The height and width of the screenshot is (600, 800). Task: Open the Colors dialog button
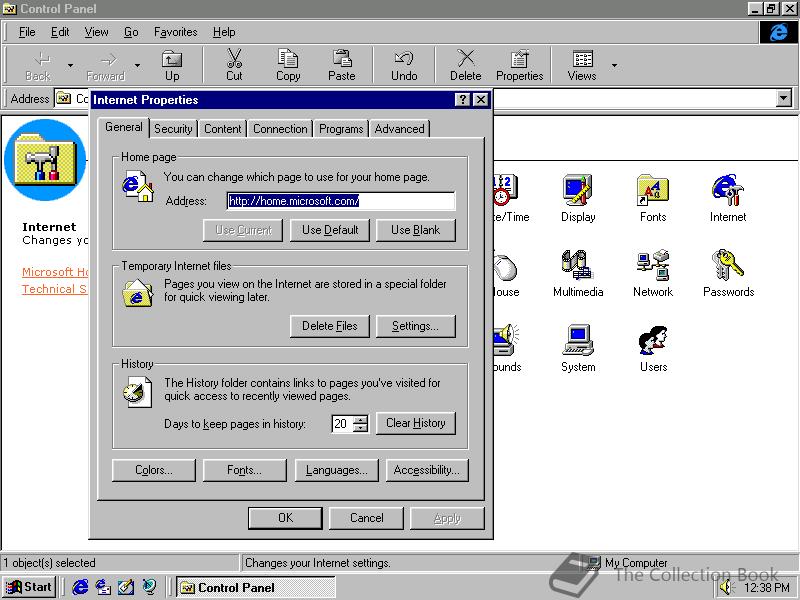tap(154, 470)
